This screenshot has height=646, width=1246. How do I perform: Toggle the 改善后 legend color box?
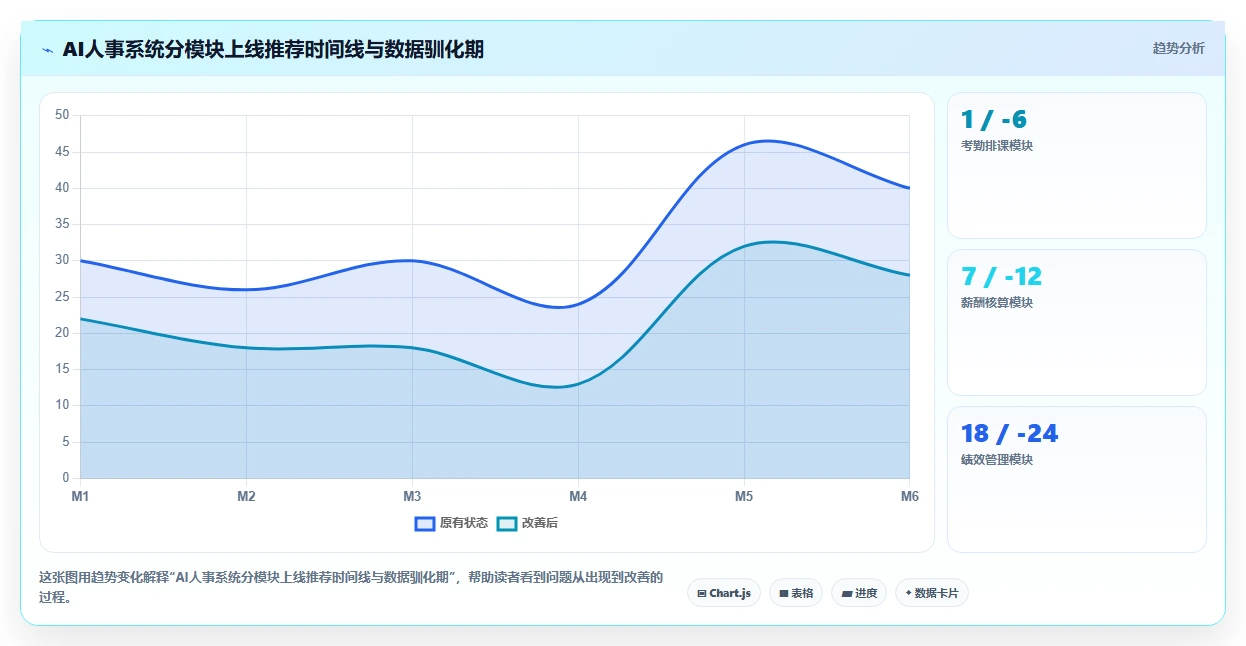tap(507, 523)
